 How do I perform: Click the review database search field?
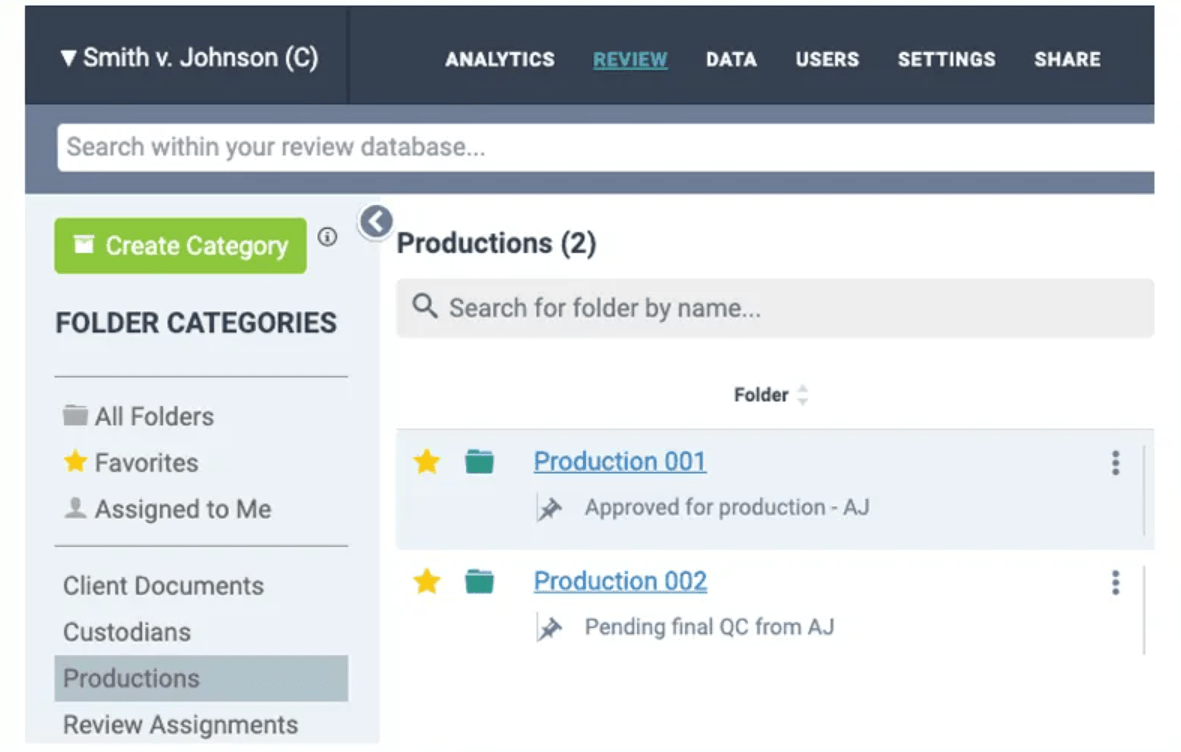606,147
